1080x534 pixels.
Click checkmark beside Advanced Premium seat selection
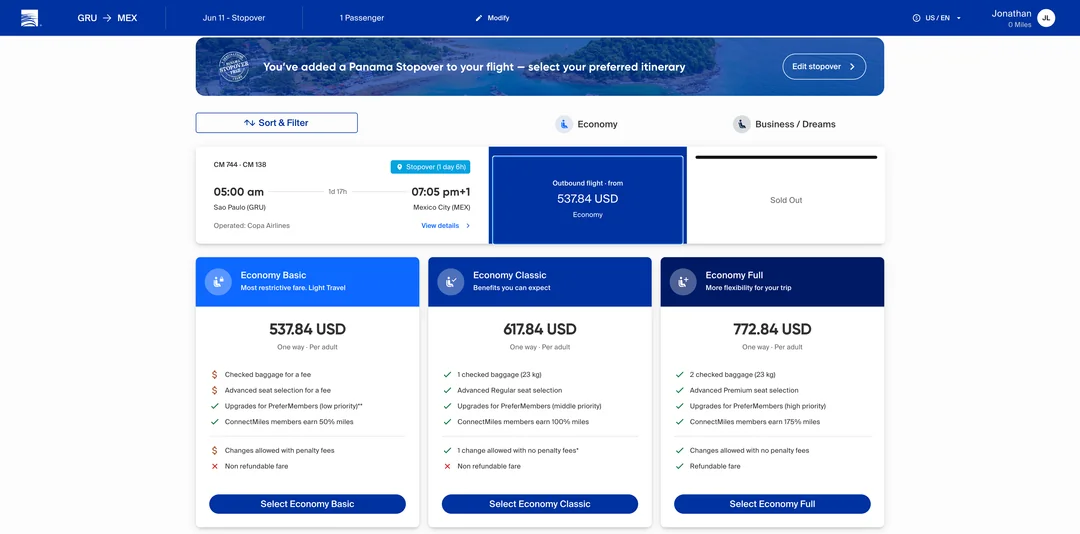tap(680, 391)
